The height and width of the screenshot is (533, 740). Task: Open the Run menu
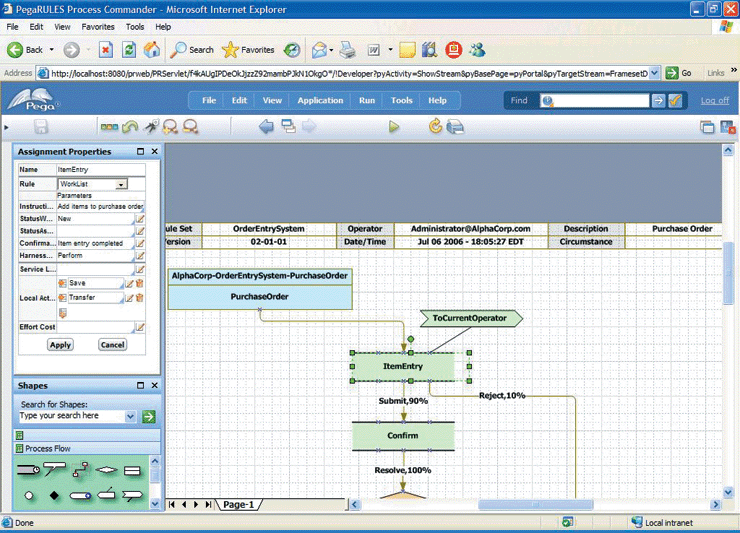click(367, 100)
